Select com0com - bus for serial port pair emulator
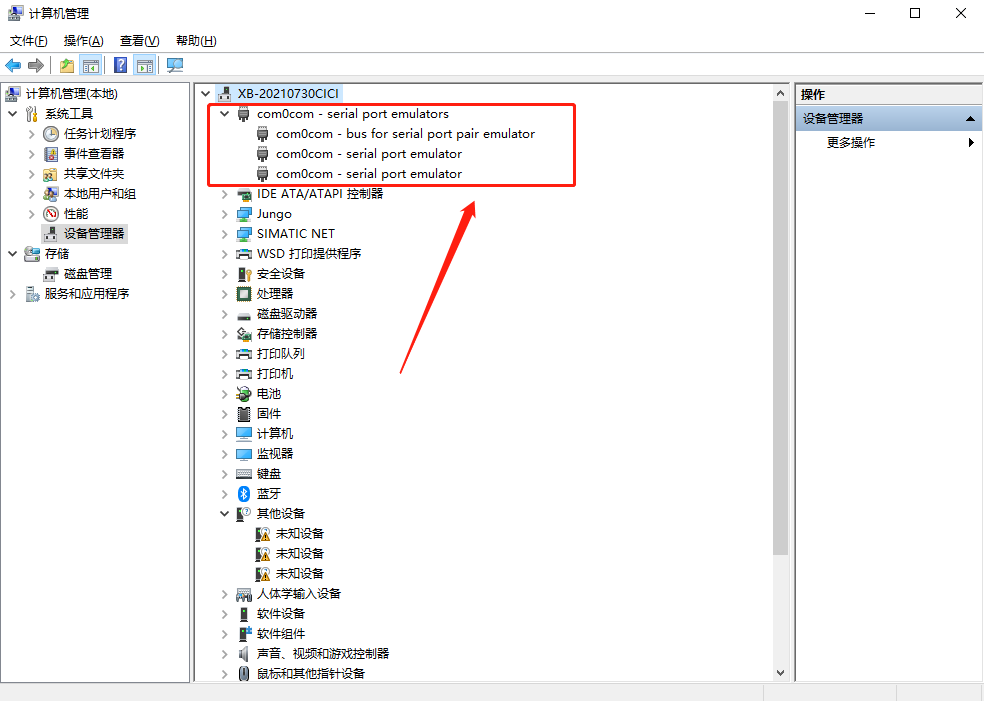 tap(405, 134)
